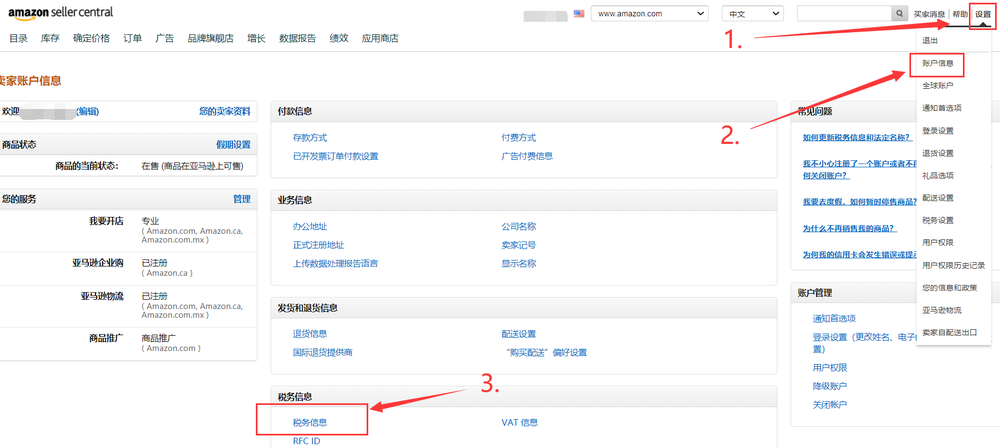Click the status text 在售 (商品在亚马逊上可售)

click(192, 167)
